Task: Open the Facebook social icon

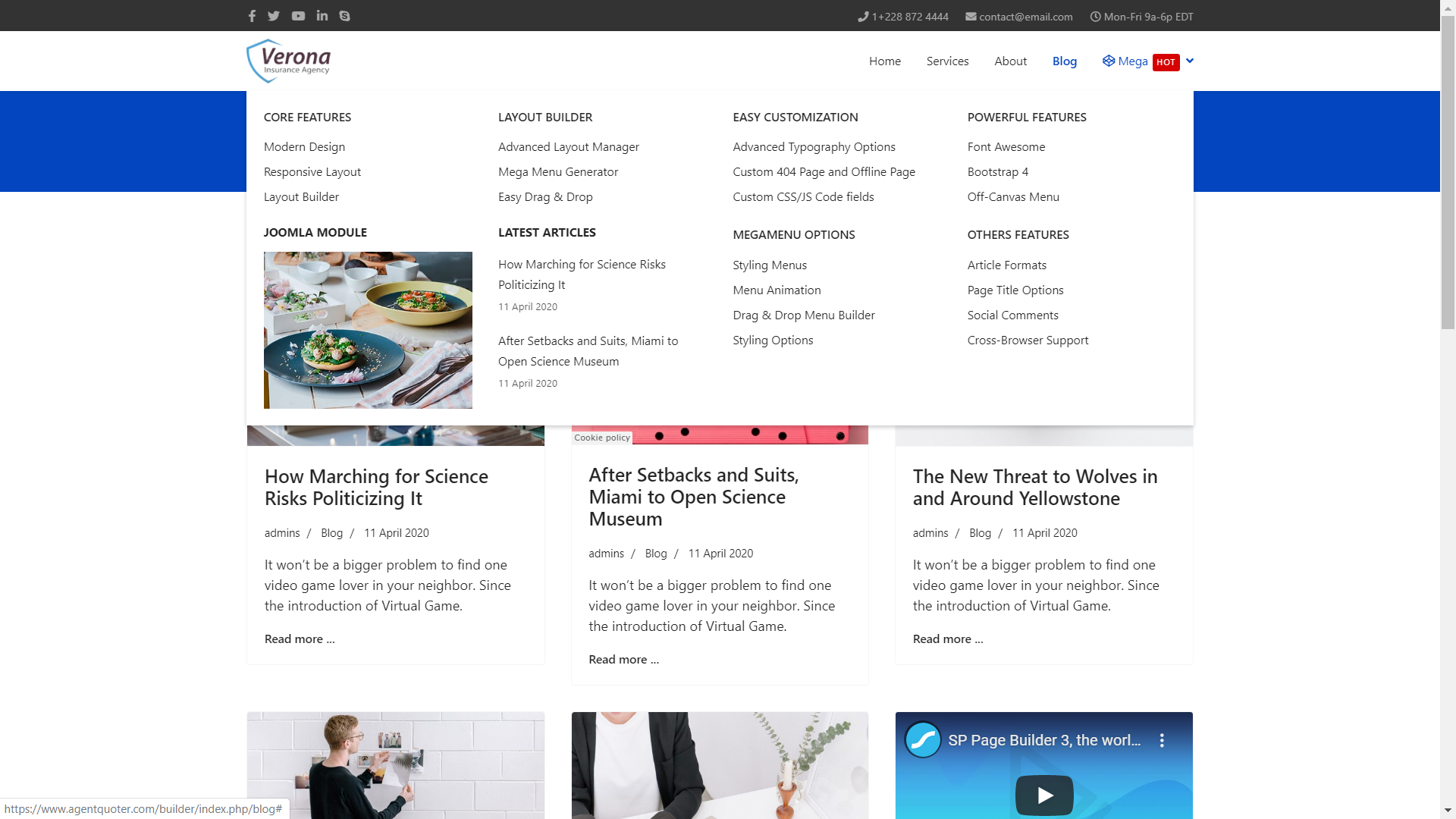Action: [x=252, y=16]
